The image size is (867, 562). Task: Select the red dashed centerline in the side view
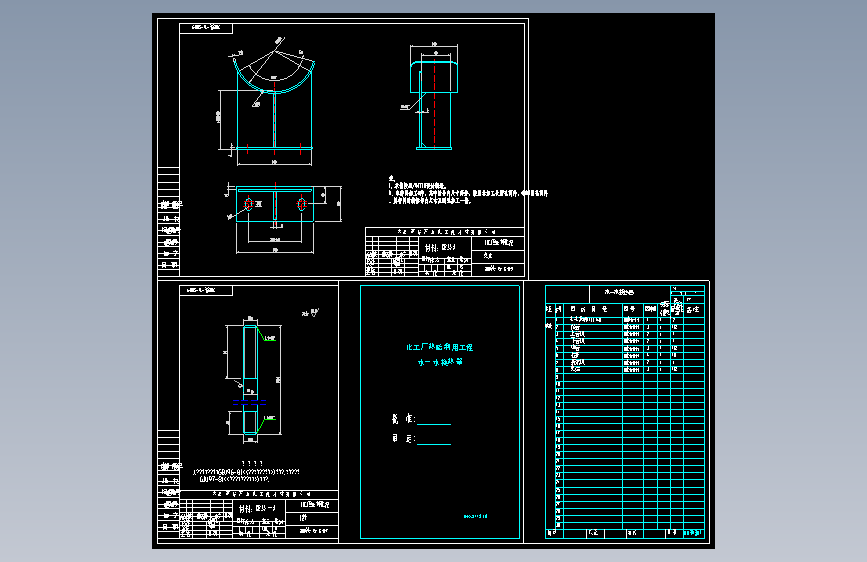click(x=435, y=103)
